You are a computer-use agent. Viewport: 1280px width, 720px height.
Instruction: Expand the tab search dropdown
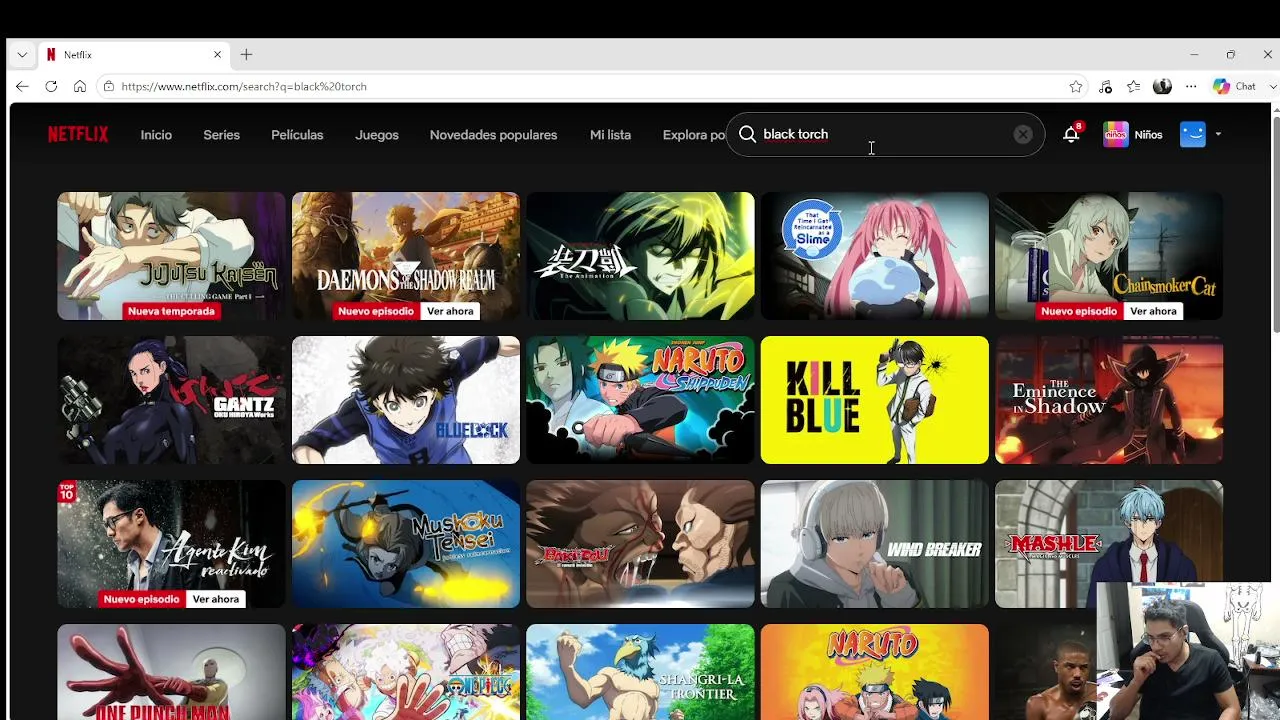pyautogui.click(x=22, y=55)
